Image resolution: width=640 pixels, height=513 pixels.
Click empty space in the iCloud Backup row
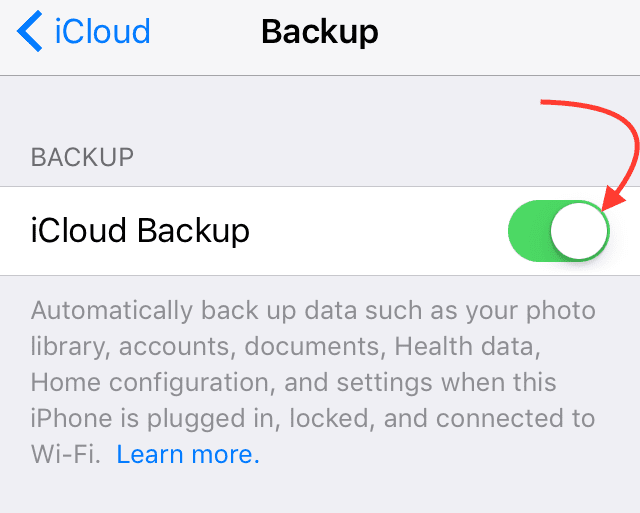(x=376, y=231)
